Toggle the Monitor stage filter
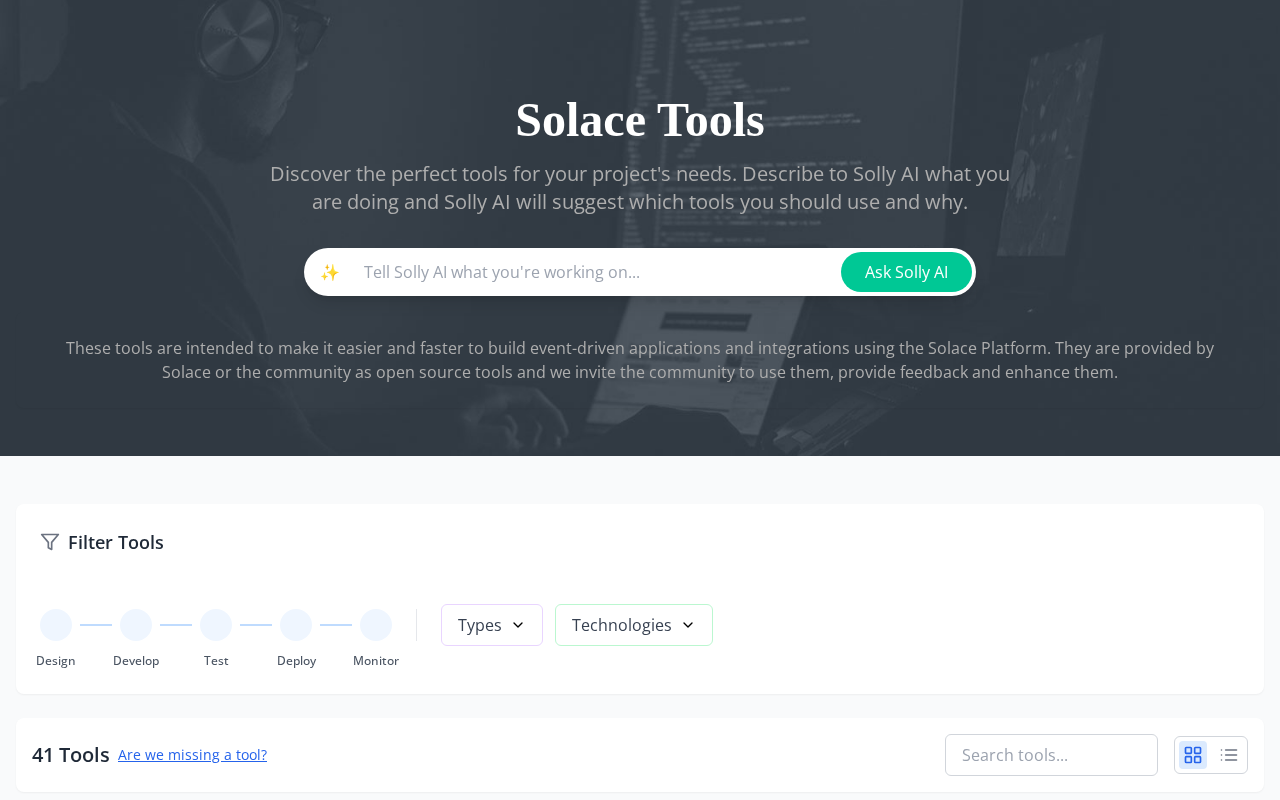Image resolution: width=1280 pixels, height=800 pixels. coord(376,625)
